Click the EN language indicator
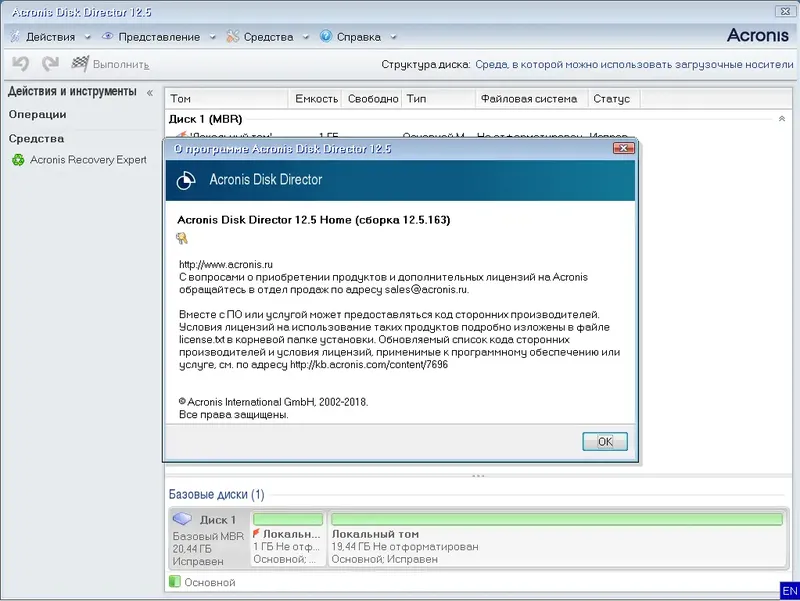The image size is (800, 601). pos(790,591)
